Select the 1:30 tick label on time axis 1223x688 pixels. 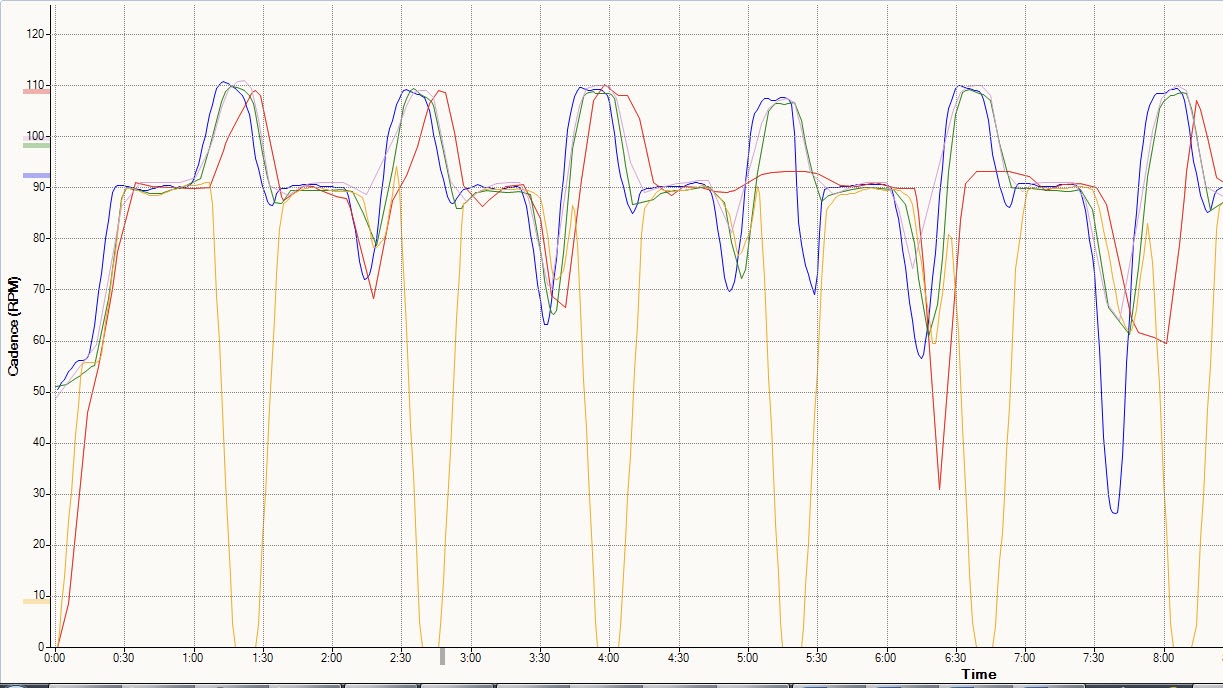tap(262, 659)
